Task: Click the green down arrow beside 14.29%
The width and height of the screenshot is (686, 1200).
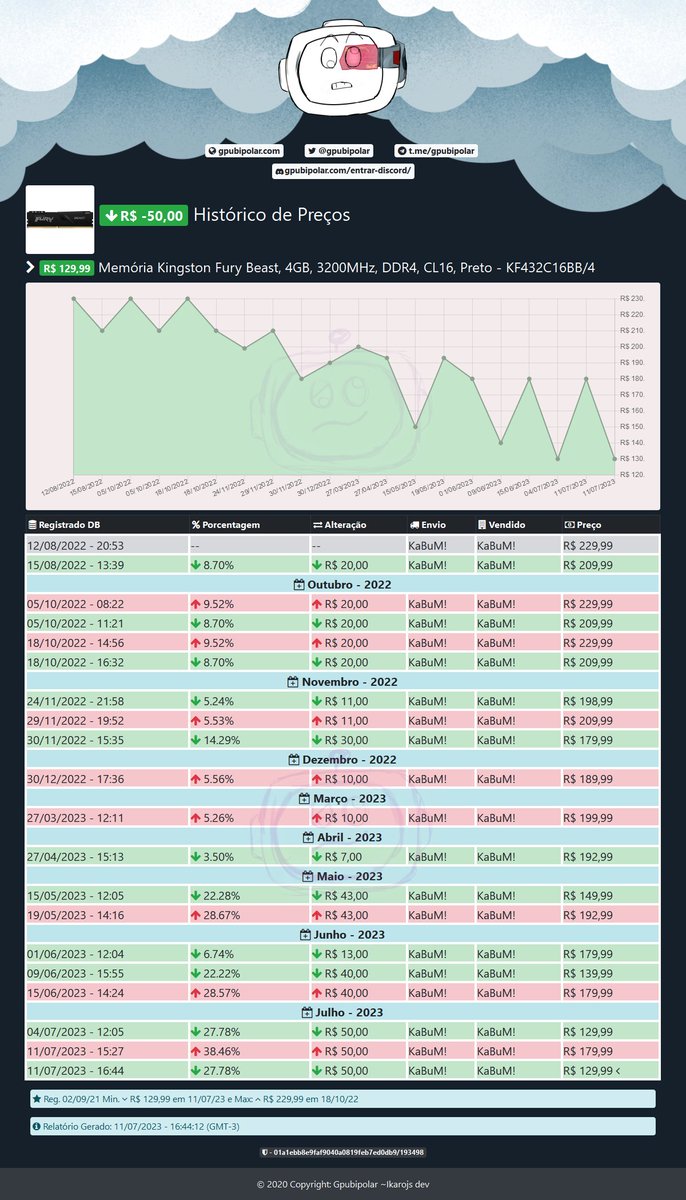Action: click(x=196, y=740)
